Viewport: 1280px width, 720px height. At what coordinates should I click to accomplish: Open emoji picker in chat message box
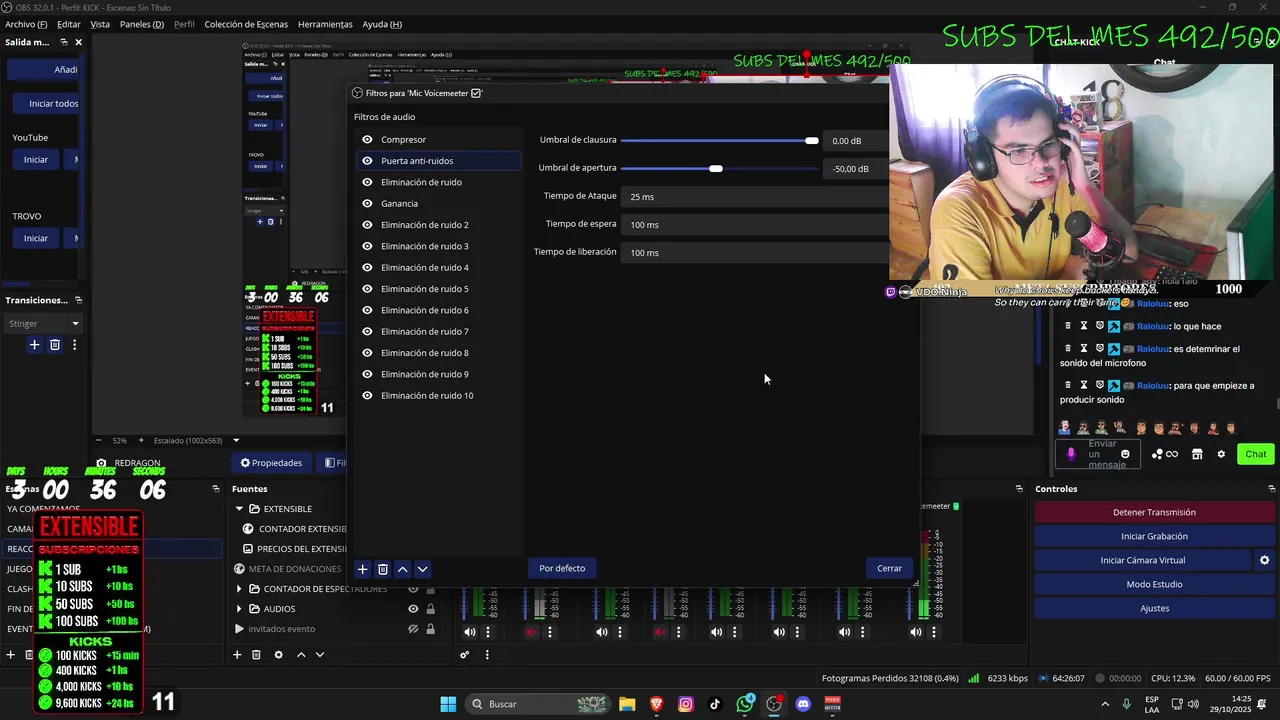click(x=1125, y=454)
